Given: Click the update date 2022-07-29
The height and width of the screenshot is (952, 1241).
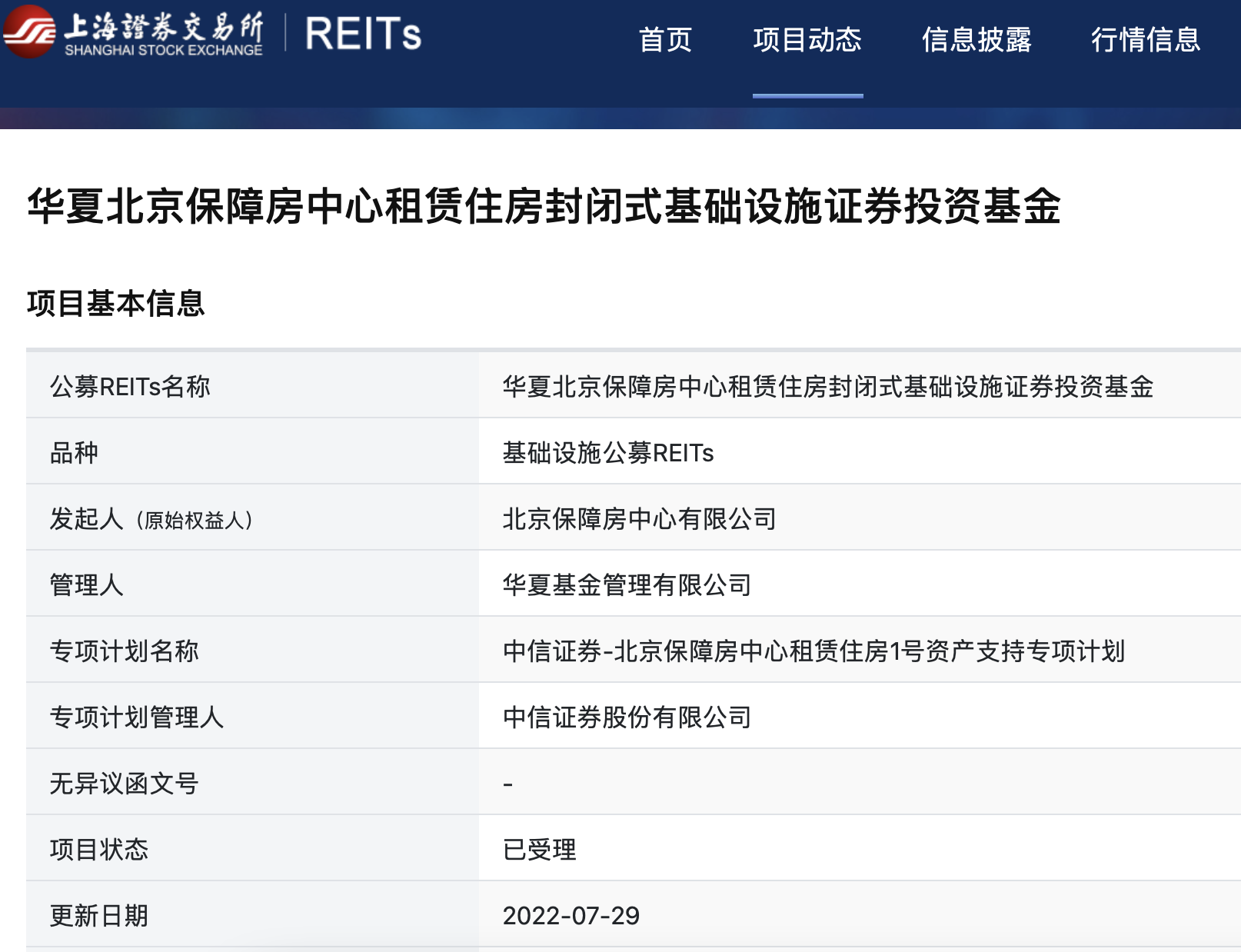Looking at the screenshot, I should coord(571,916).
